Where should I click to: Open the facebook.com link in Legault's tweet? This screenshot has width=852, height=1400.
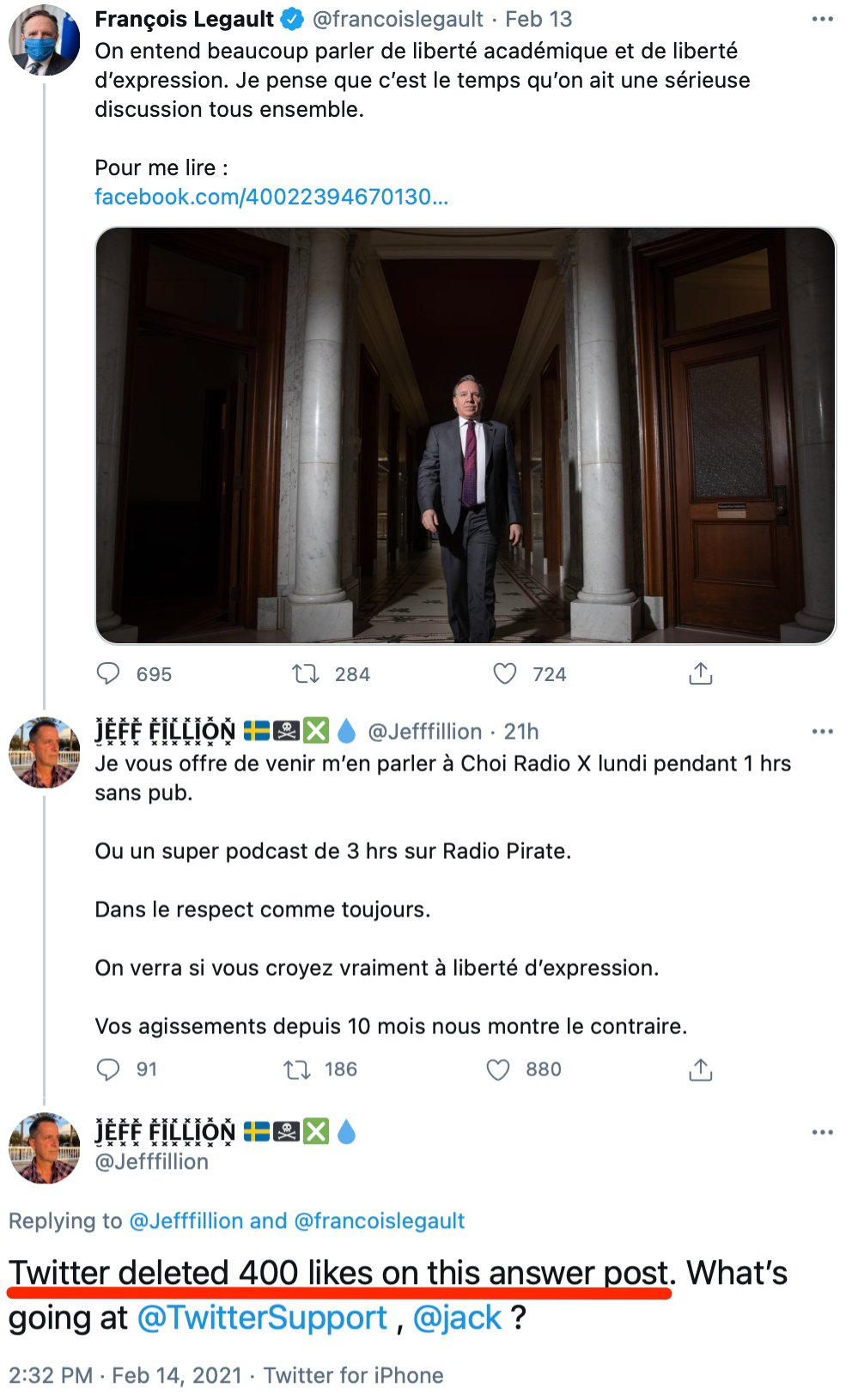pos(271,197)
